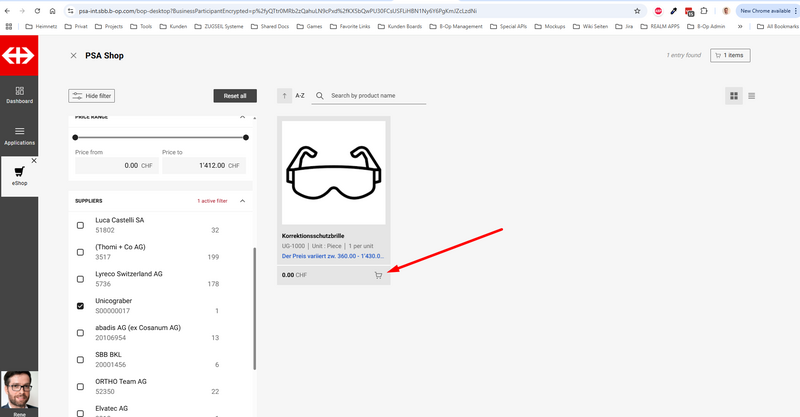Check the Luca Castelli SA supplier

click(81, 225)
